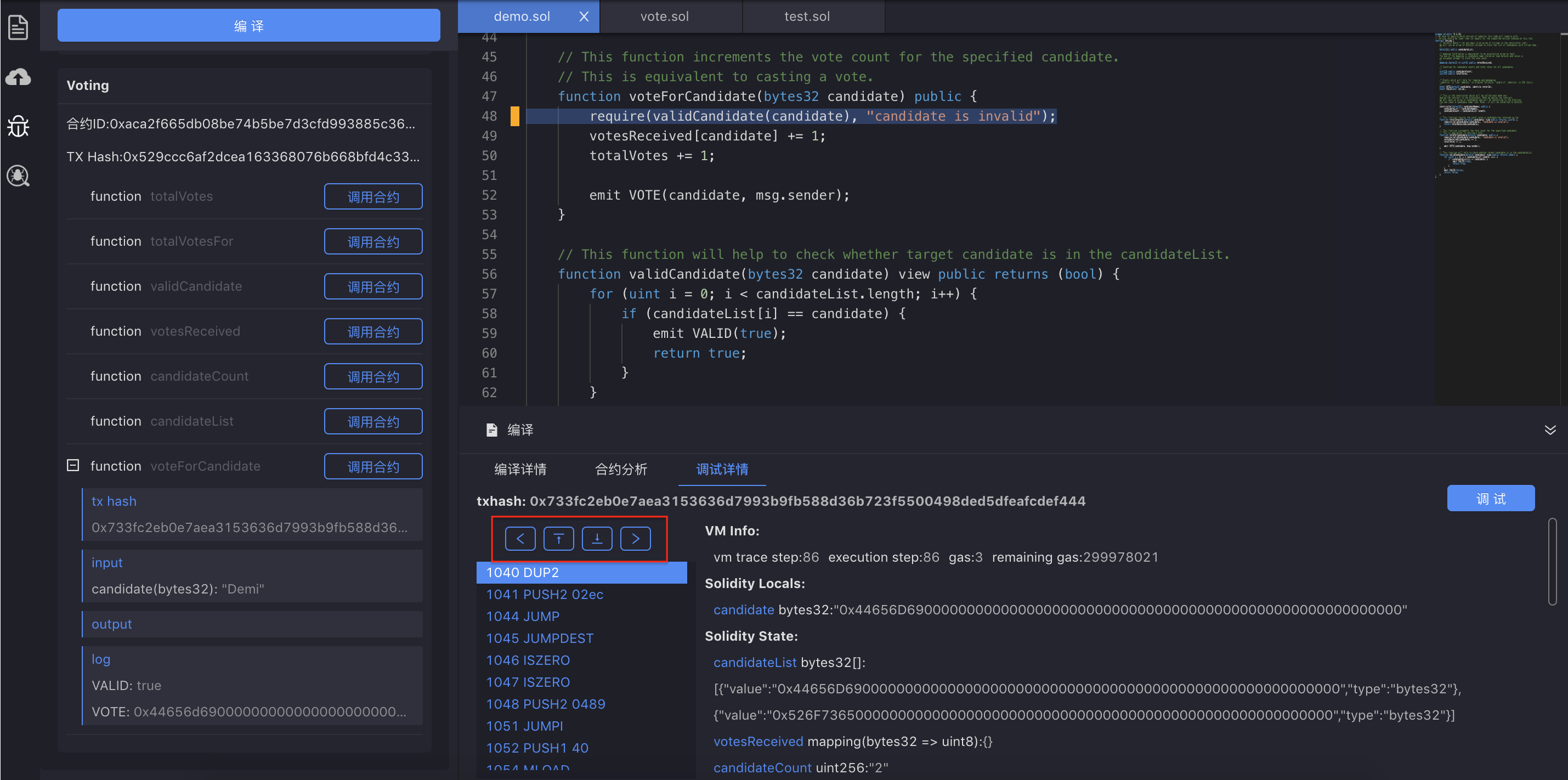Call contract for totalVotesFor function
The width and height of the screenshot is (1568, 780).
click(373, 241)
